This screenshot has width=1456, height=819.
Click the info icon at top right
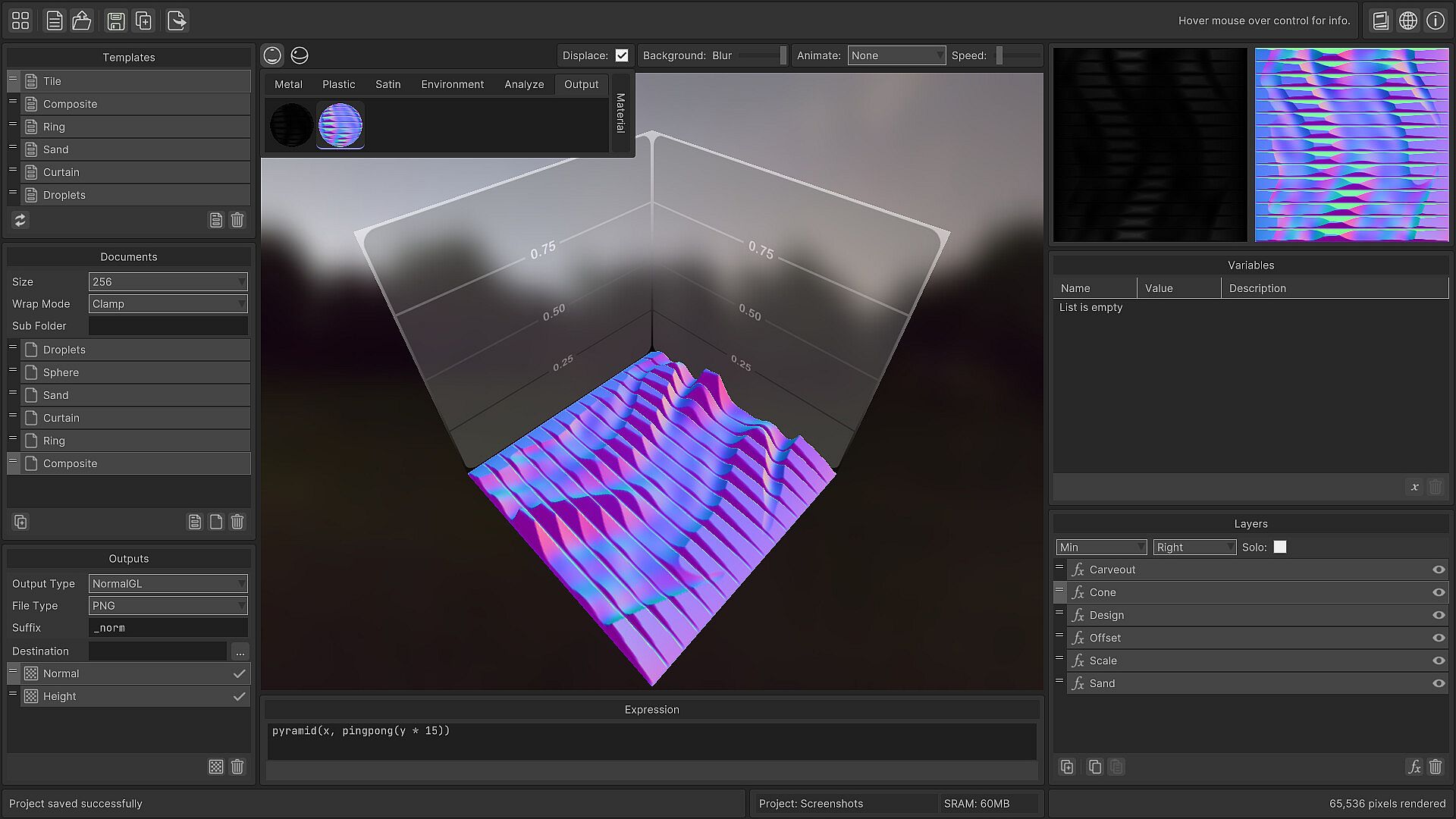pos(1436,20)
